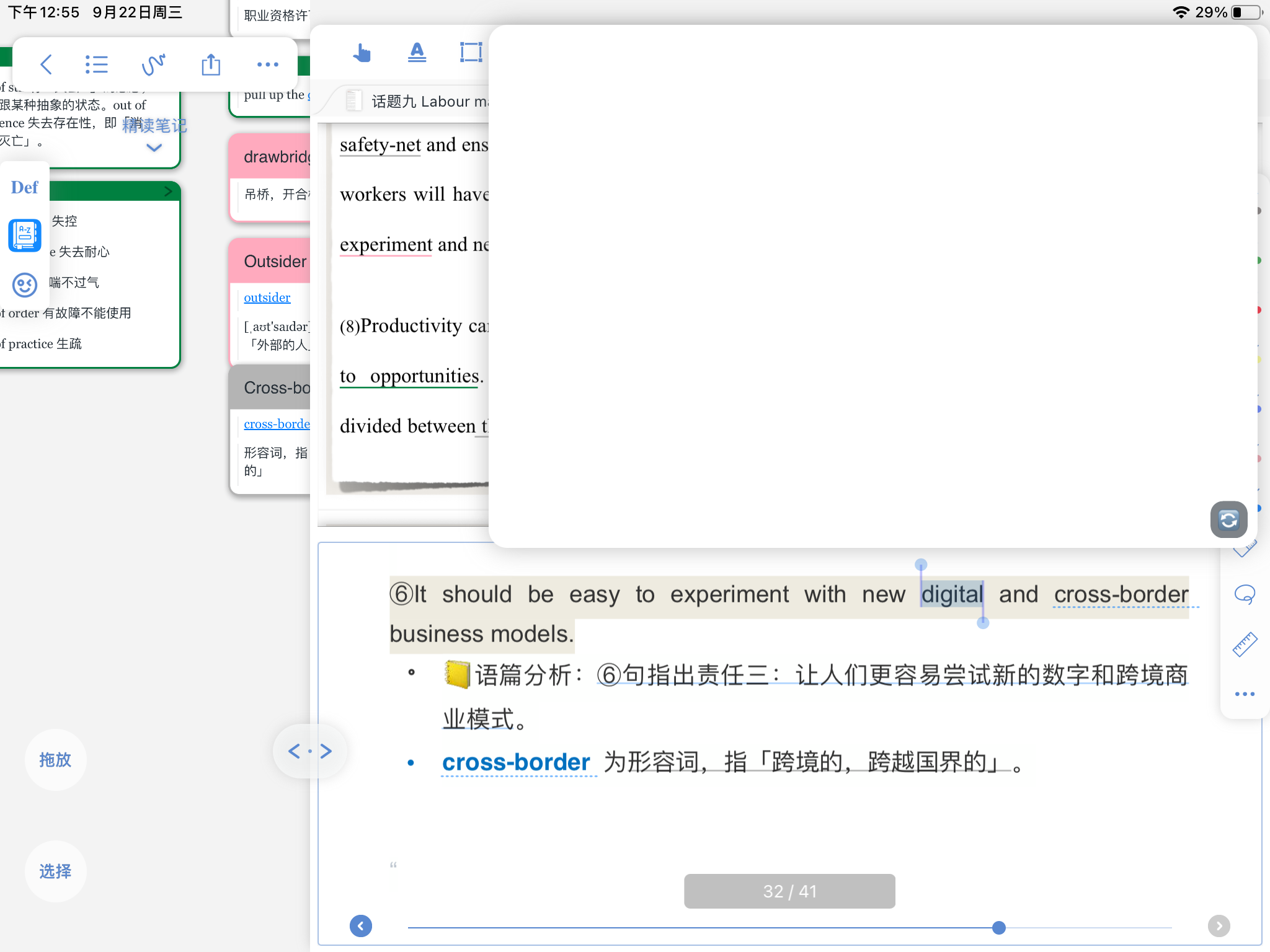Tap the refresh sync icon button
The image size is (1270, 952).
(1228, 519)
